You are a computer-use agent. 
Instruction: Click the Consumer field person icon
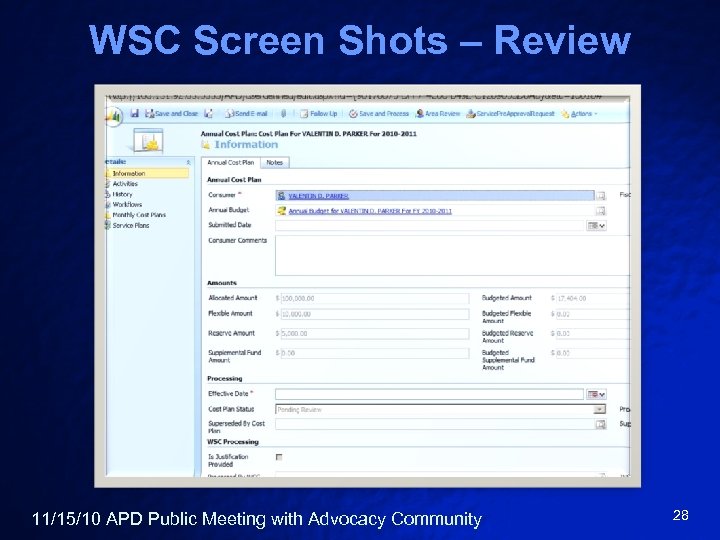281,196
